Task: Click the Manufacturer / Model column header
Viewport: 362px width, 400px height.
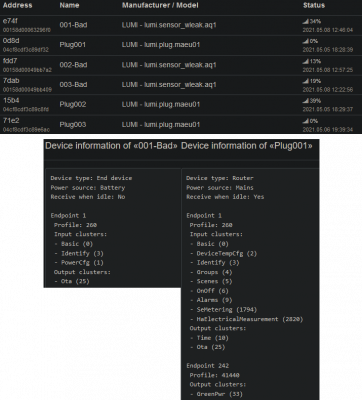Action: click(x=160, y=5)
